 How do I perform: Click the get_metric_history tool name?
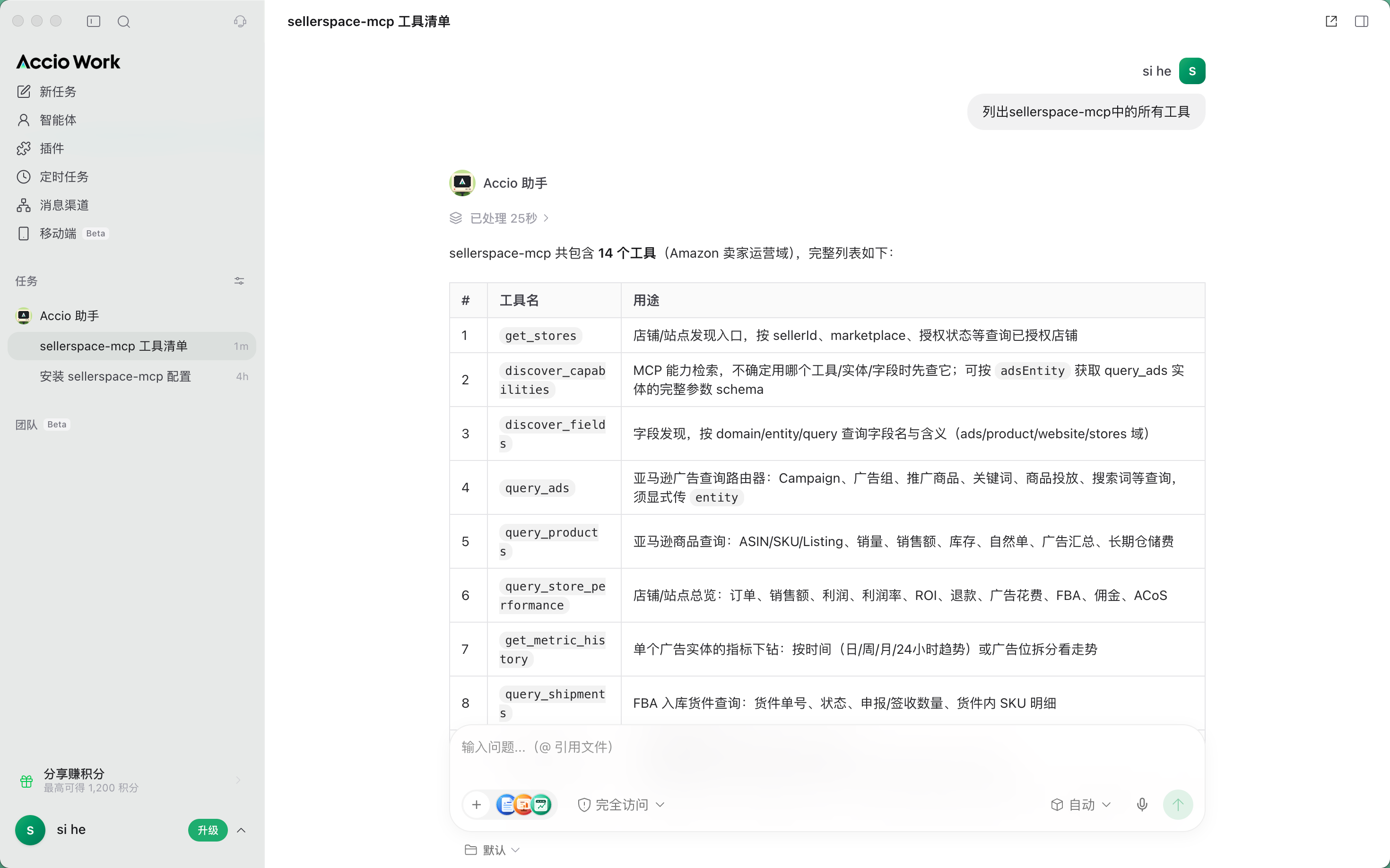(552, 650)
